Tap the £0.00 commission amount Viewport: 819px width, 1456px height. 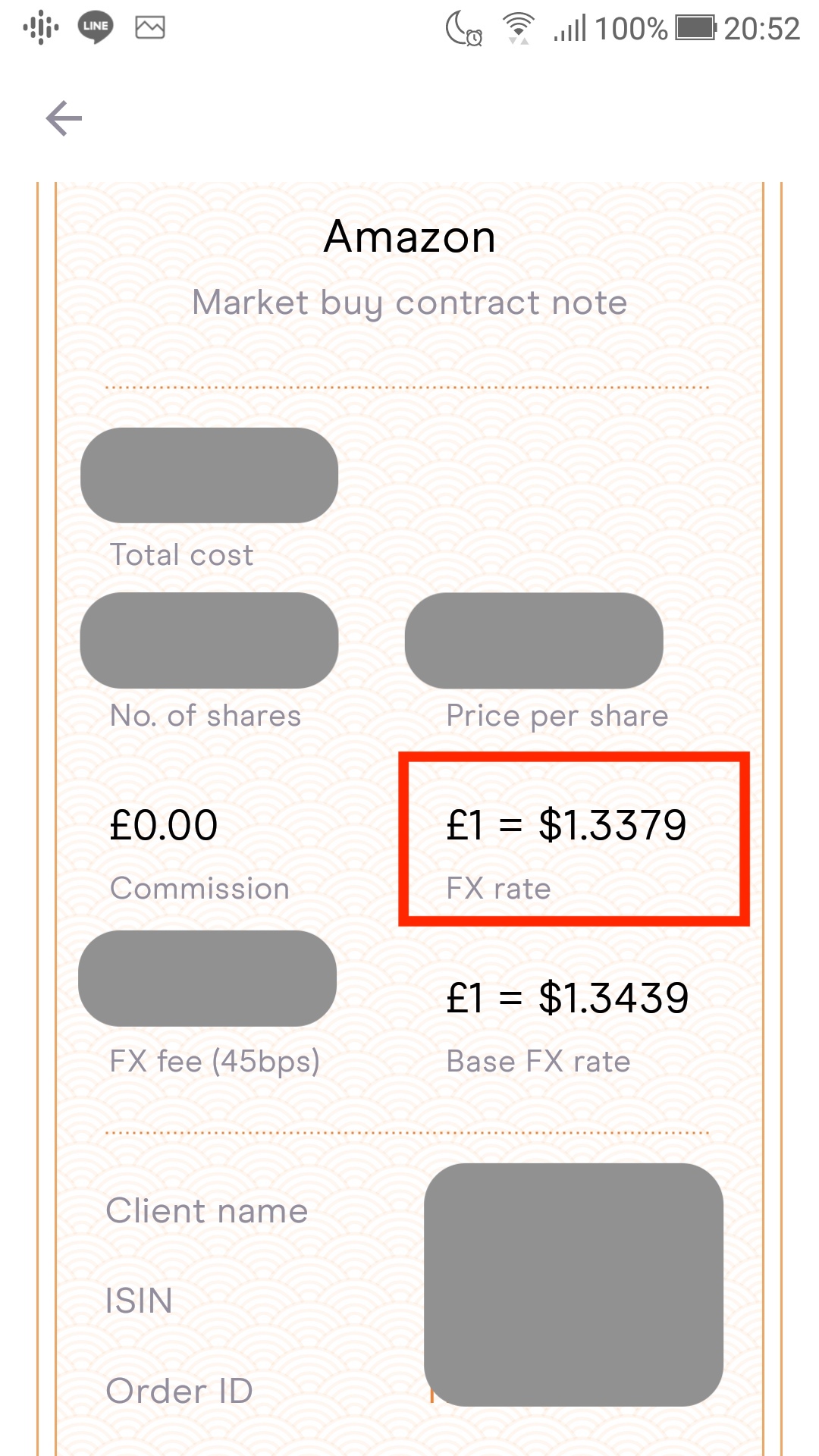[x=164, y=825]
